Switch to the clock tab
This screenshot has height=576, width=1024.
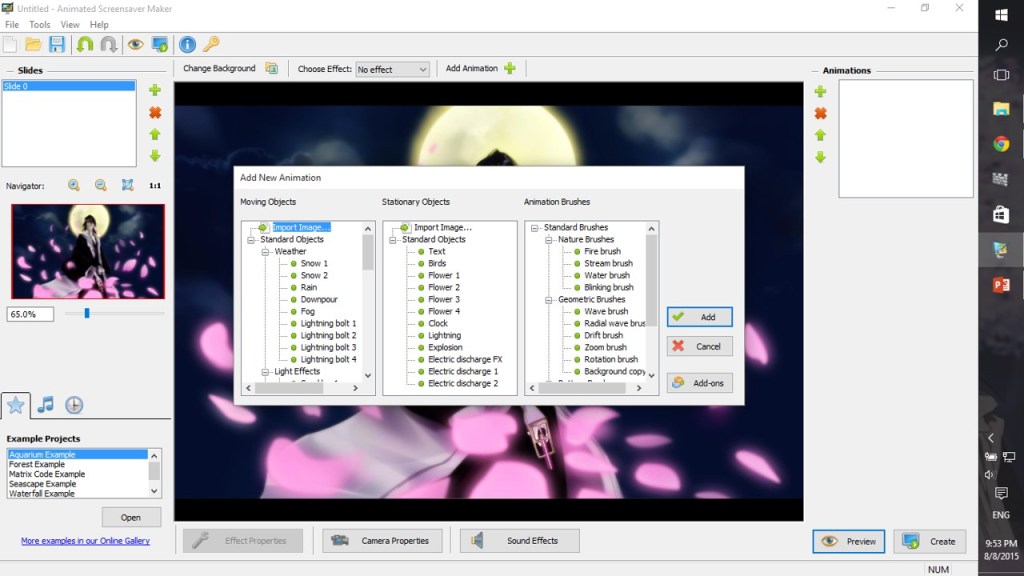74,405
